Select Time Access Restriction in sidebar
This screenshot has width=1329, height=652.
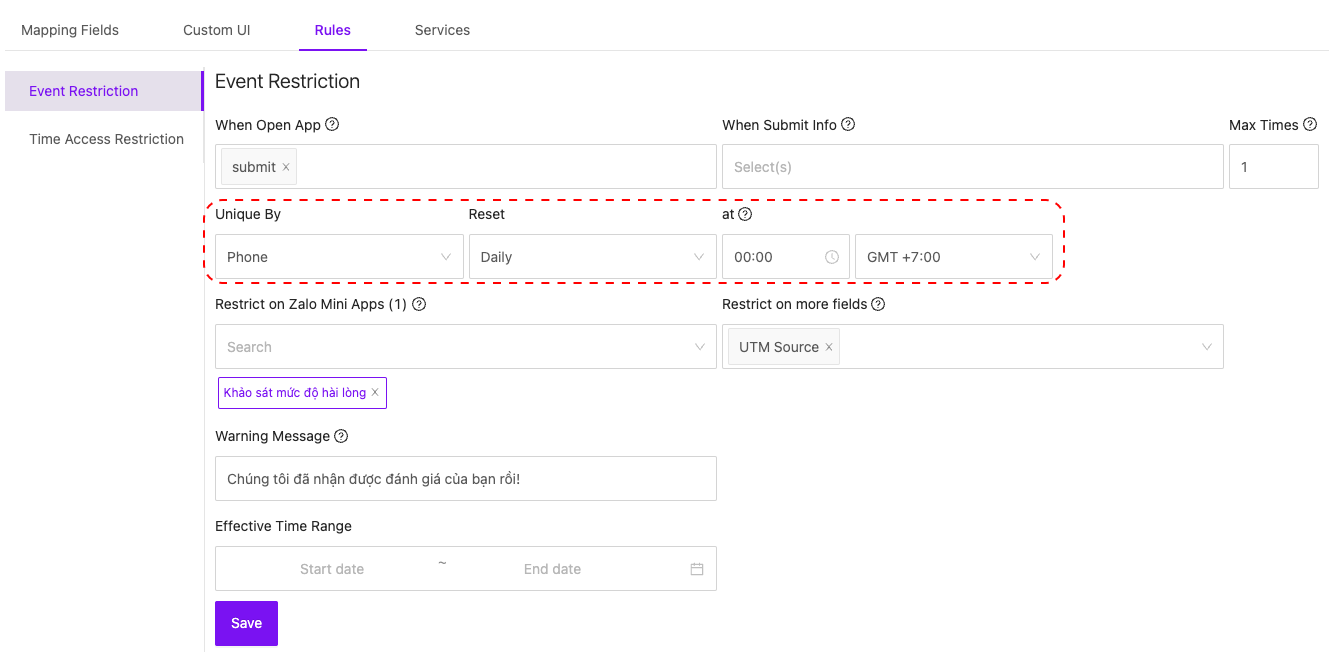[x=106, y=139]
